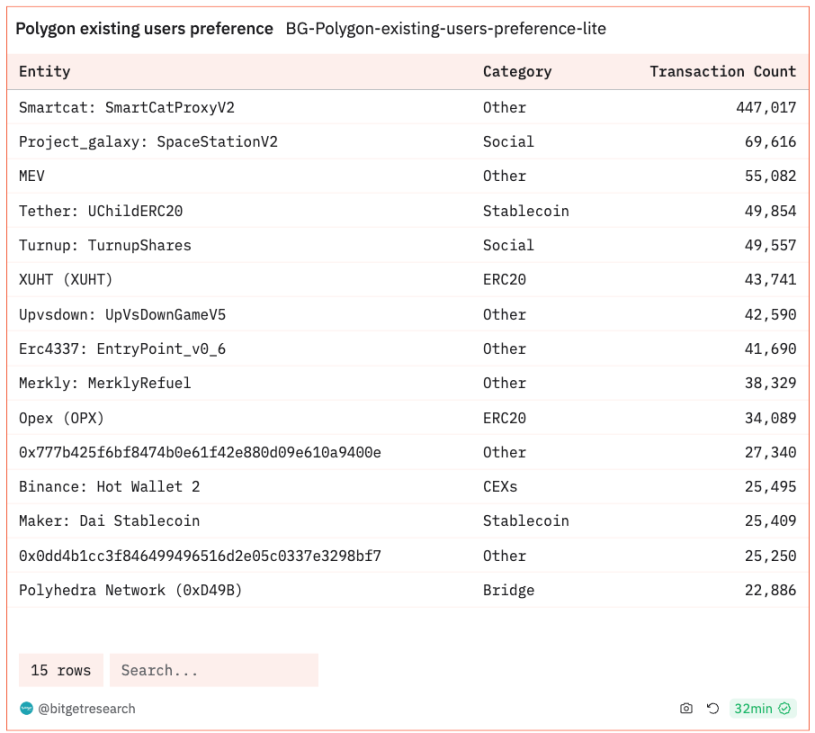Click the bitgetresearch avatar icon

(x=26, y=708)
